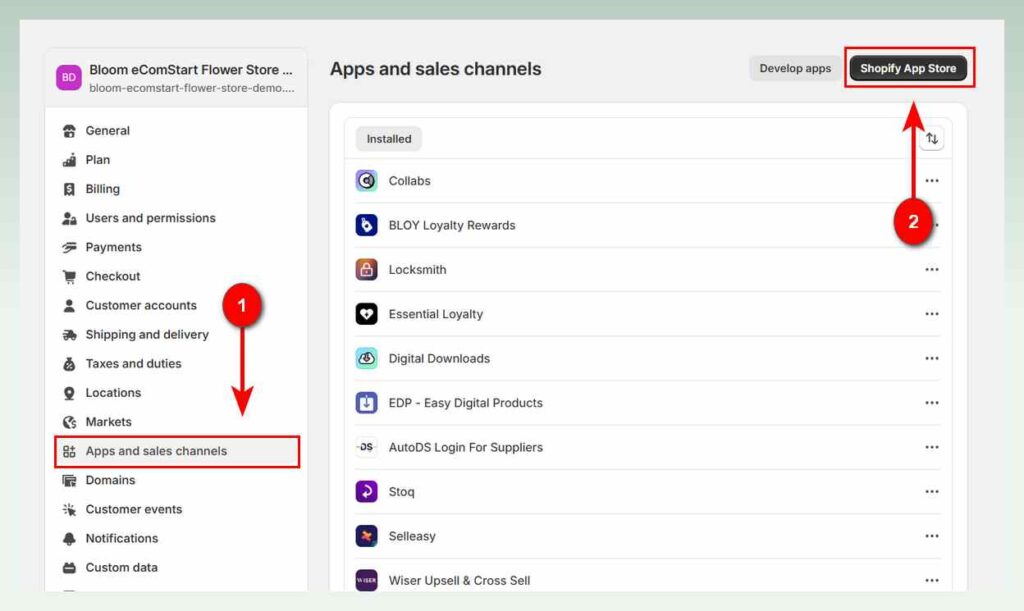Click the Checkout cart icon
The width and height of the screenshot is (1024, 611).
coord(69,277)
